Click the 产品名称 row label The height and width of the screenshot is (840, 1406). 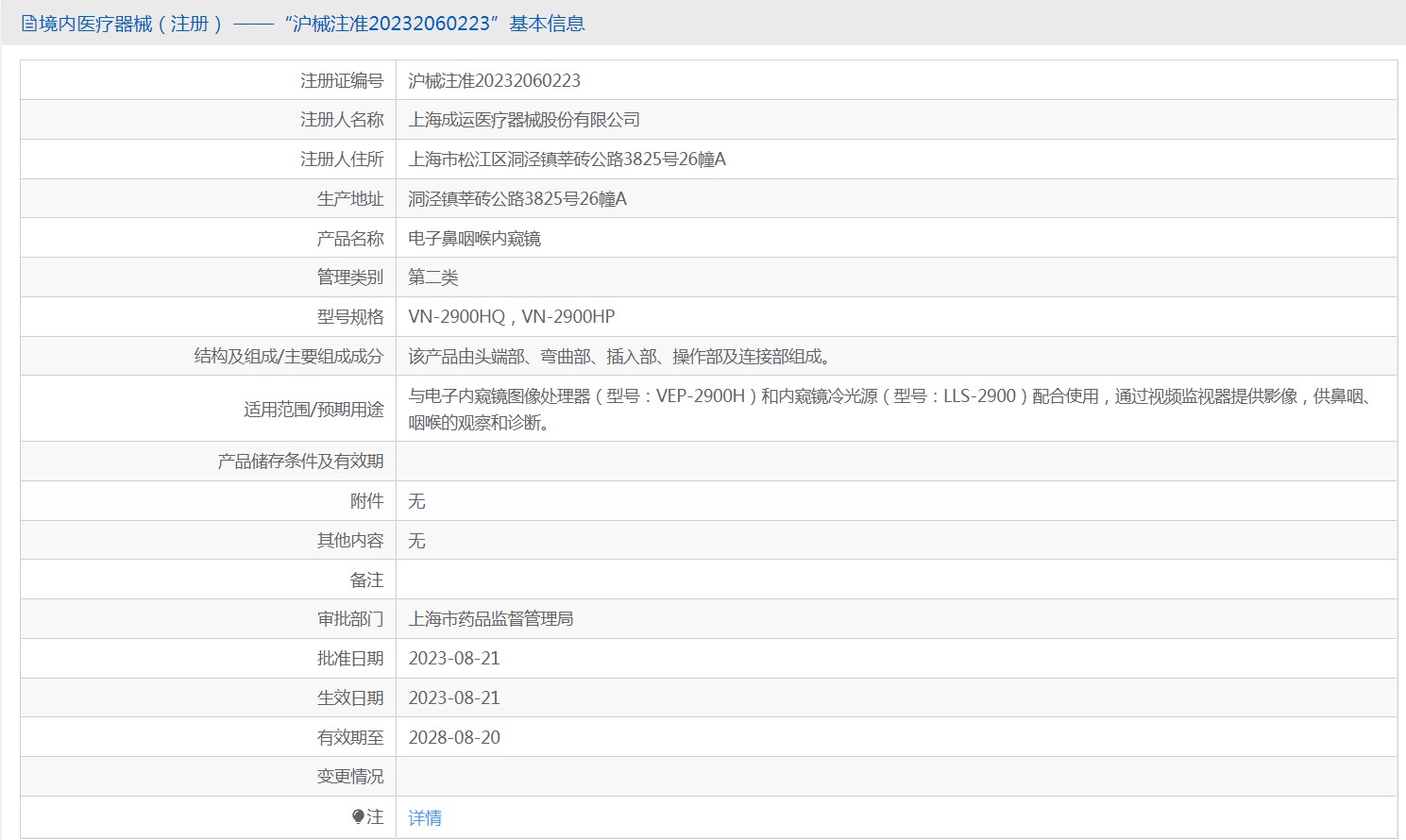click(350, 239)
